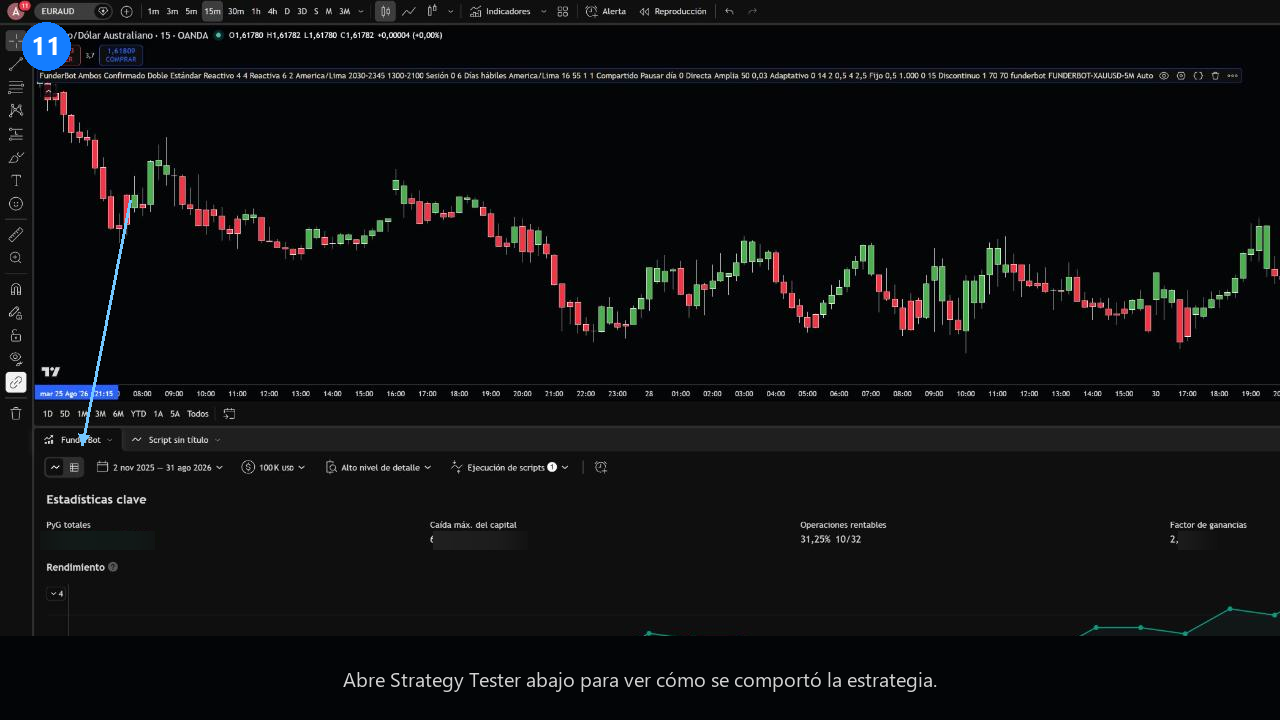Collapse the Rendimiento chart series selector
Viewport: 1280px width, 720px height.
click(56, 594)
